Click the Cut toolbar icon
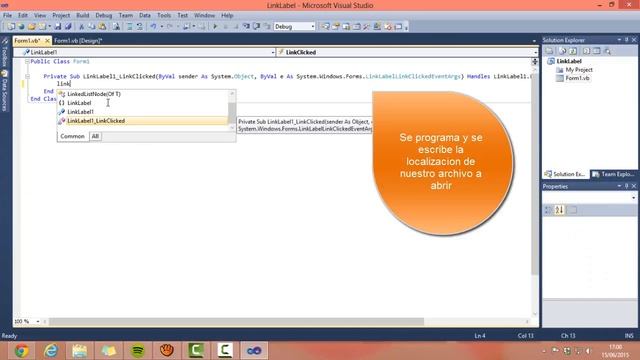Viewport: 640px width, 360px height. coord(82,27)
